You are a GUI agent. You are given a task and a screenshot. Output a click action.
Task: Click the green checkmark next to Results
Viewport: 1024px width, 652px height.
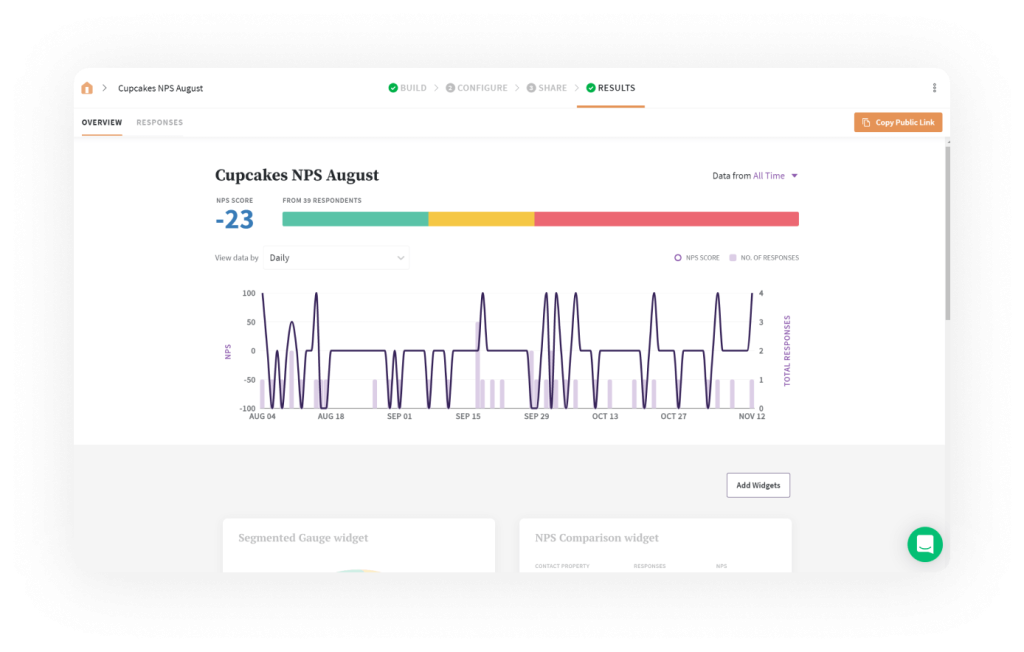pyautogui.click(x=591, y=88)
